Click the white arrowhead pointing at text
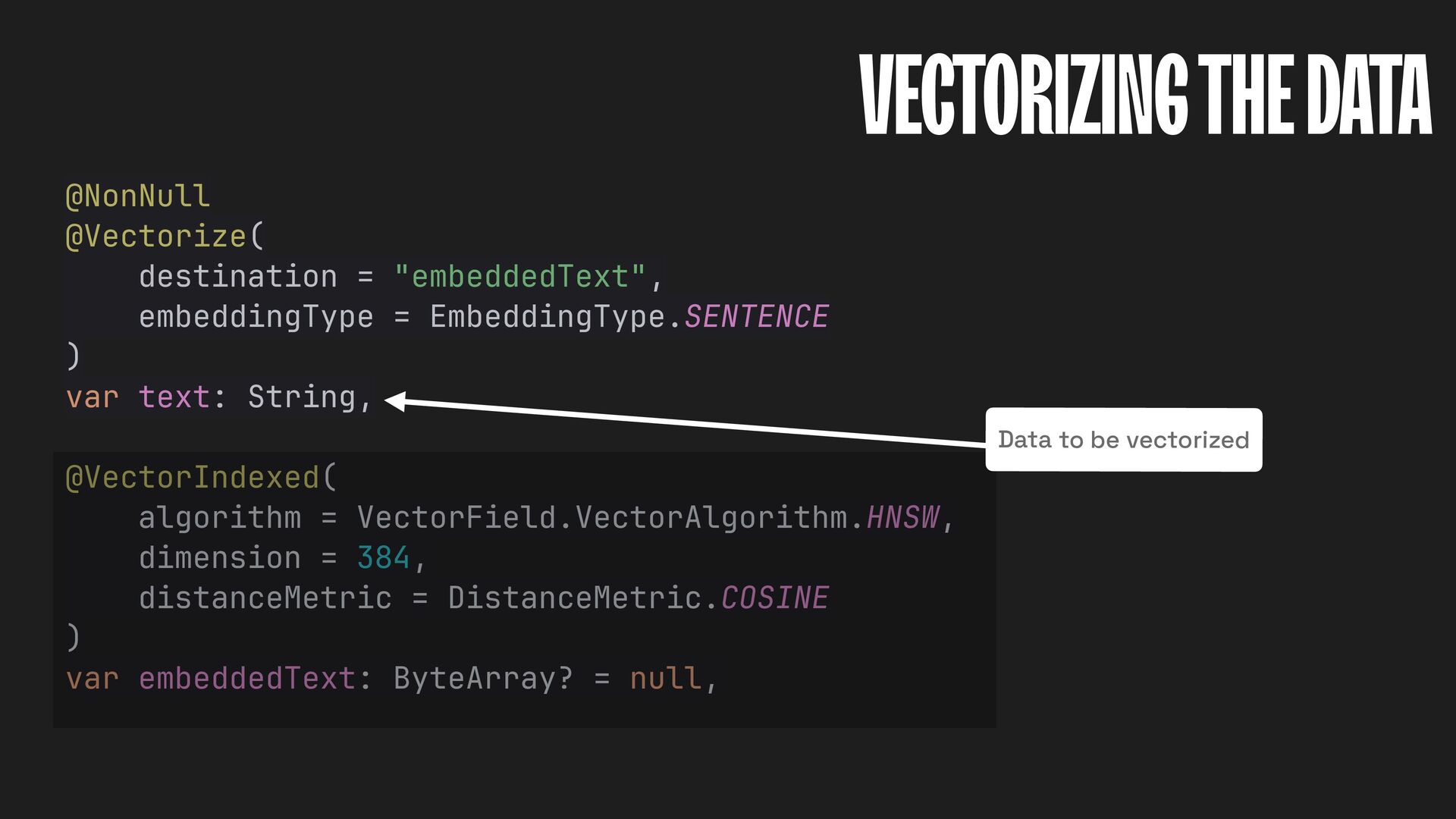Viewport: 1456px width, 819px height. coord(396,401)
